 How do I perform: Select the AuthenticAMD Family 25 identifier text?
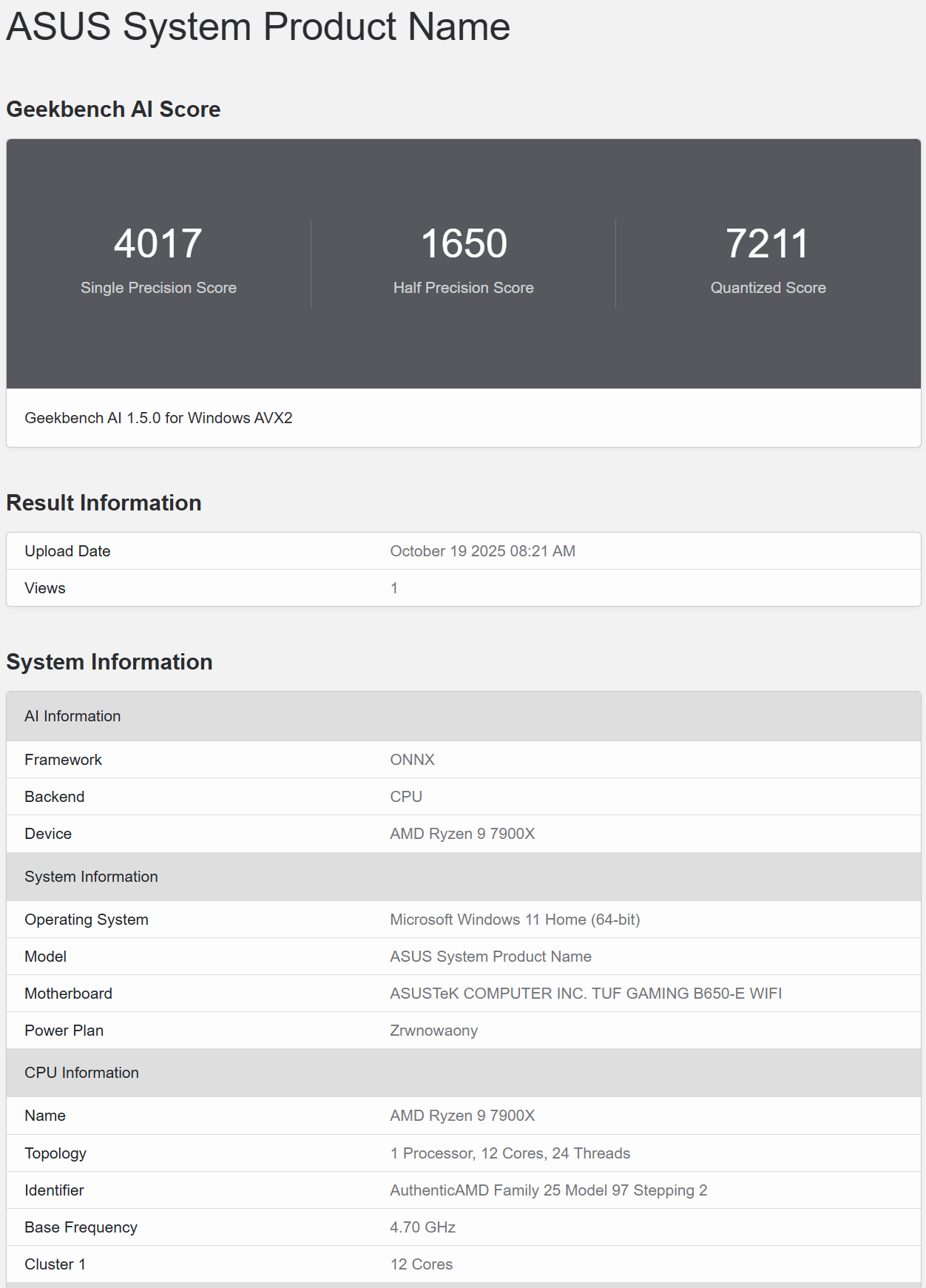(548, 1190)
